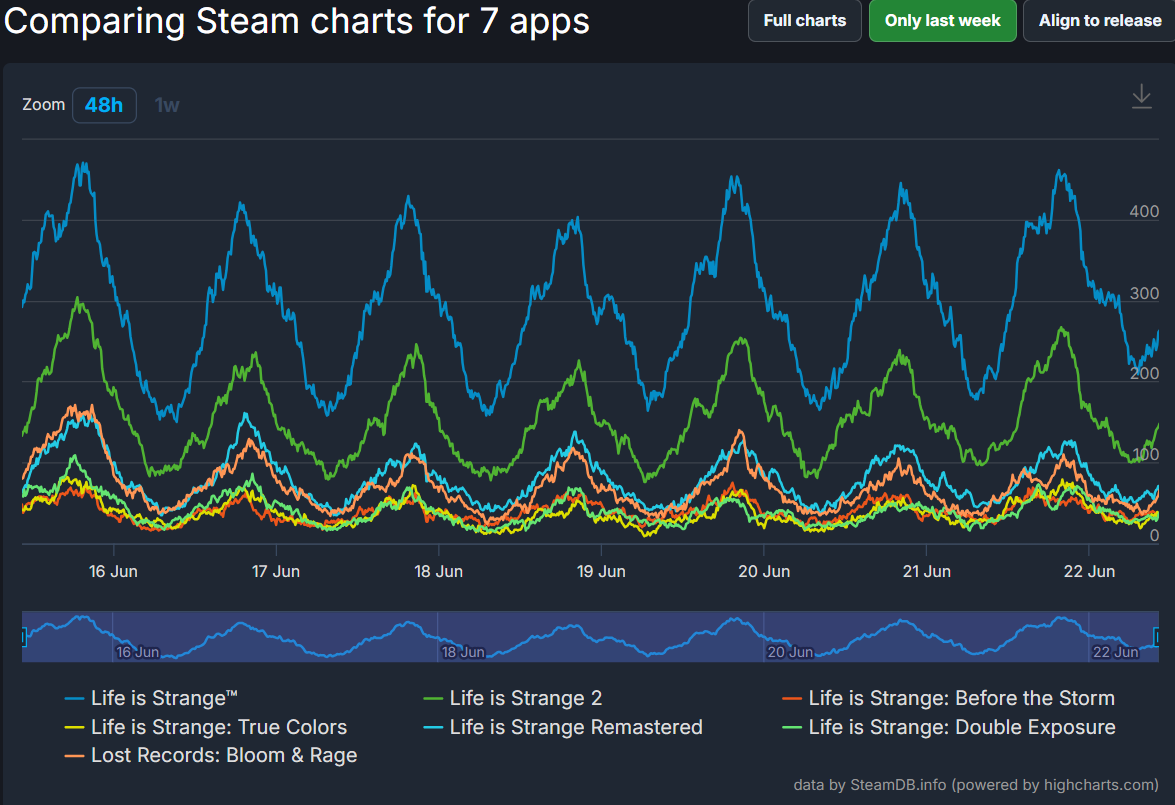The width and height of the screenshot is (1175, 805).
Task: Click the 400 y-axis value label
Action: [1144, 211]
